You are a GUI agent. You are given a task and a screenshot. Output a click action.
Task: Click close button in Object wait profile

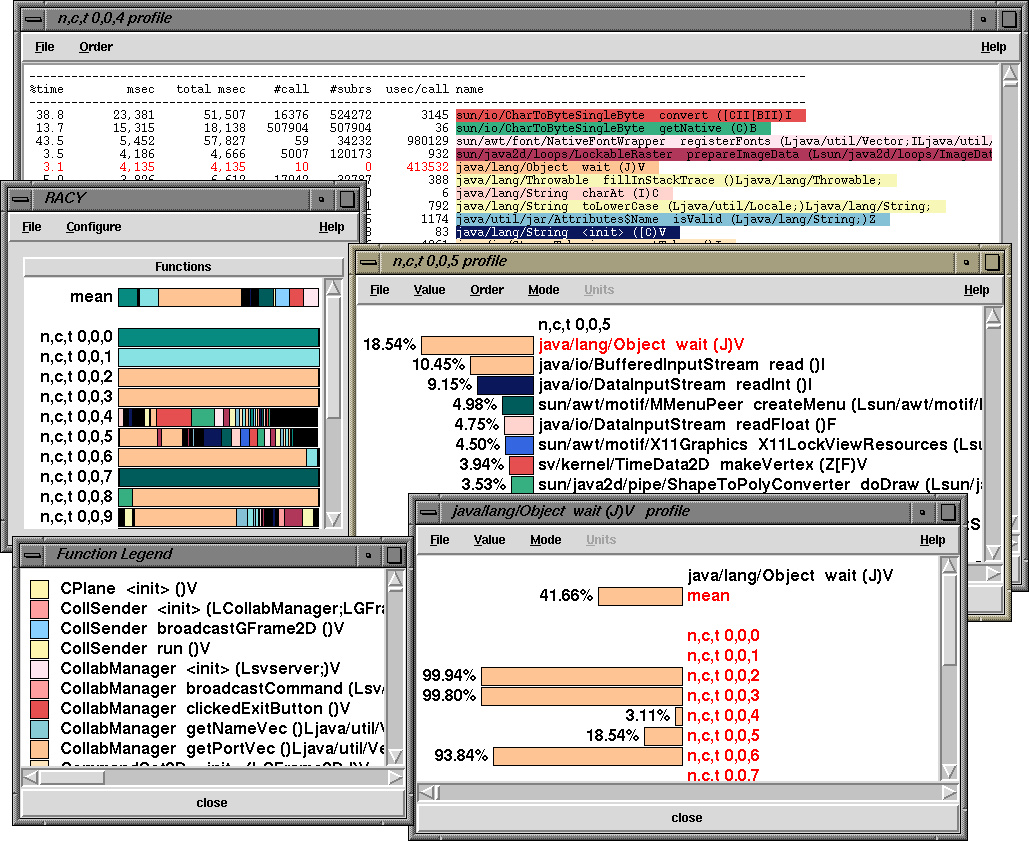pos(687,818)
